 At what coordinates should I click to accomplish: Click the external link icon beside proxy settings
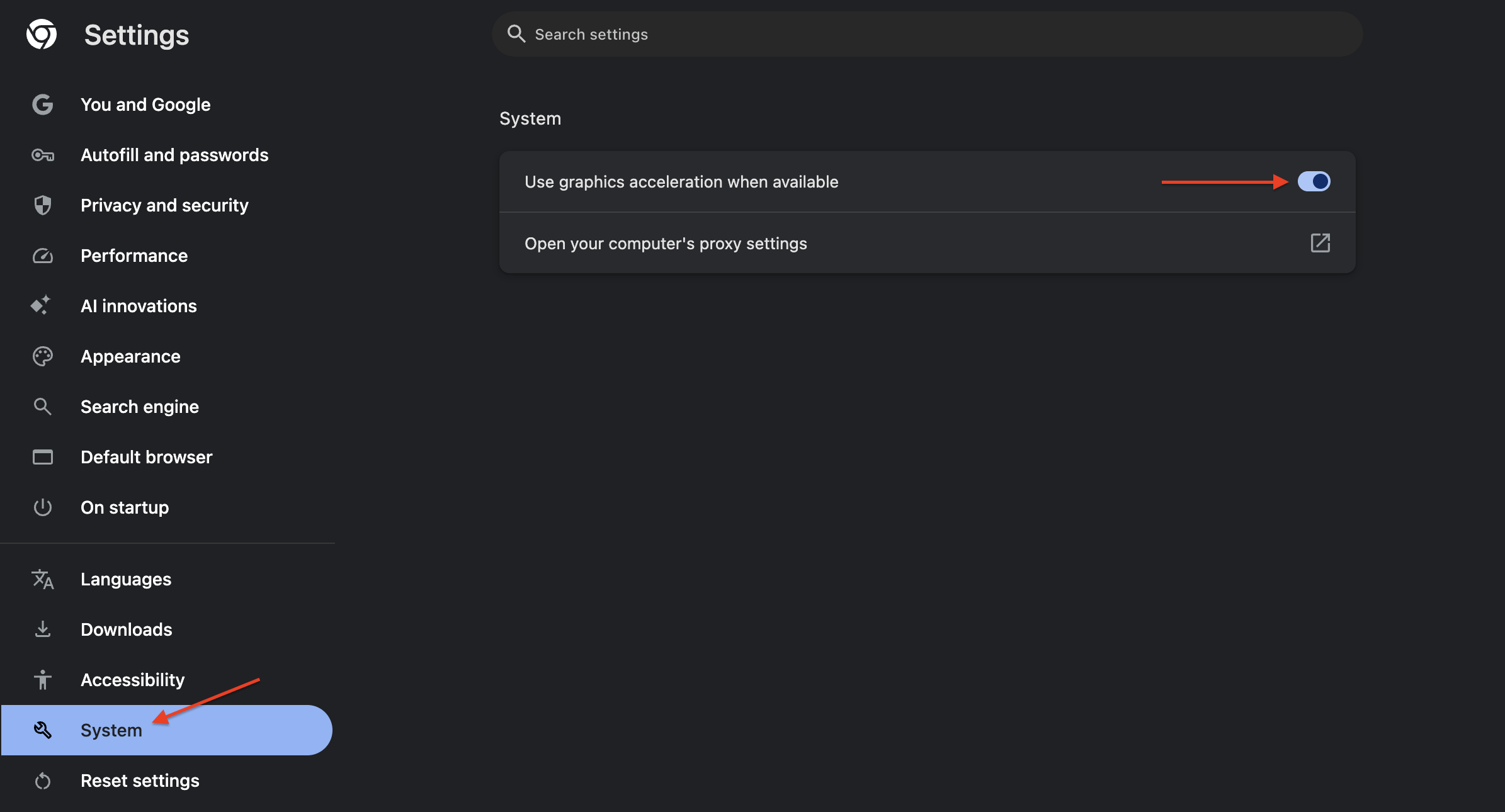point(1320,243)
